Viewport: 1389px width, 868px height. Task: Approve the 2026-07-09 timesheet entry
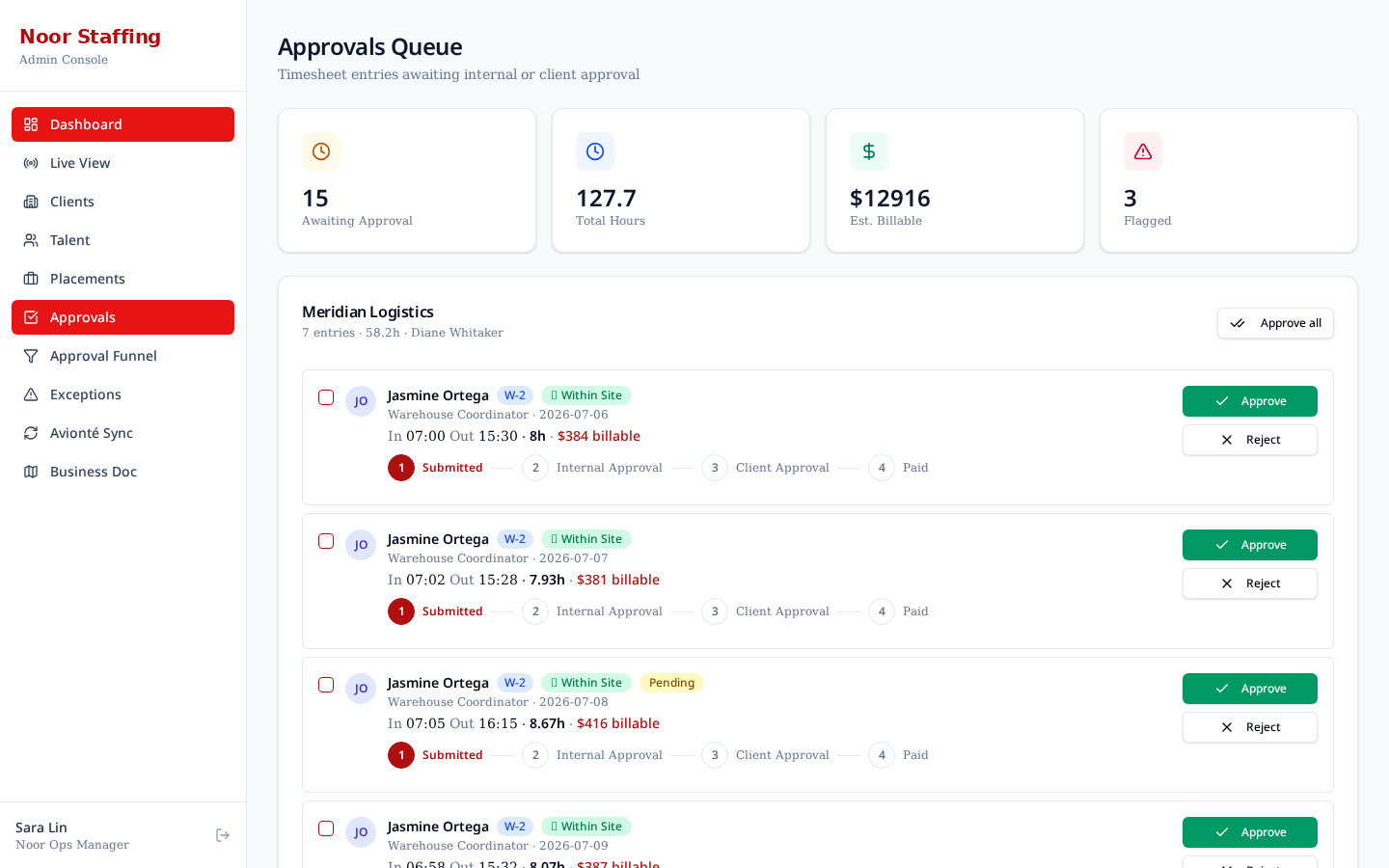point(1250,832)
